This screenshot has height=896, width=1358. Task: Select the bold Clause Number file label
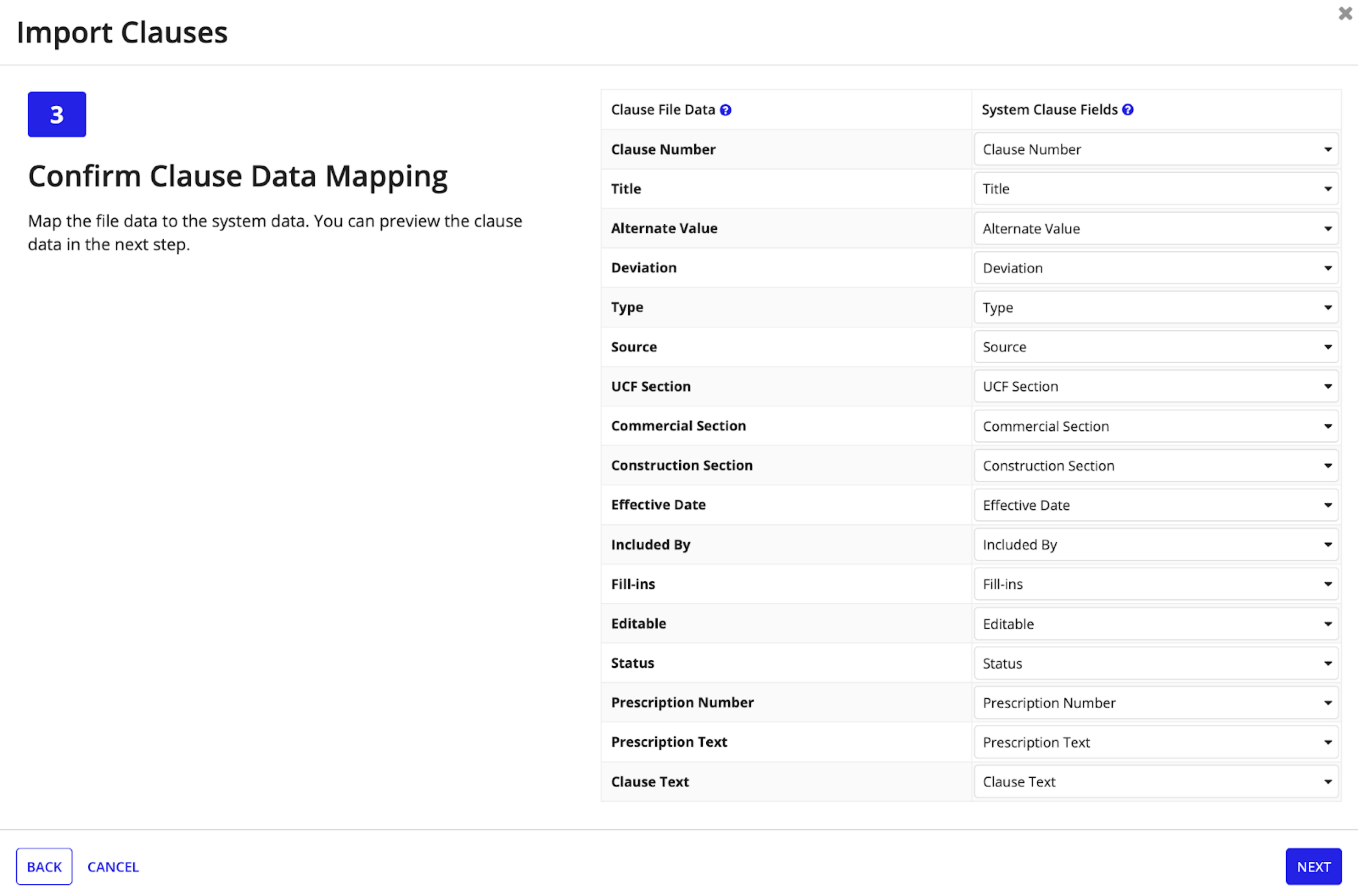pos(663,149)
